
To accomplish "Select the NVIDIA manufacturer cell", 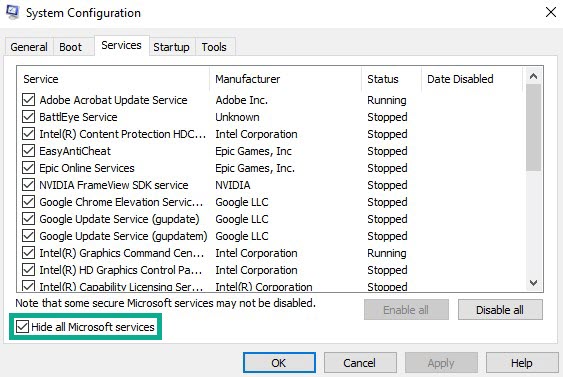I will [232, 185].
